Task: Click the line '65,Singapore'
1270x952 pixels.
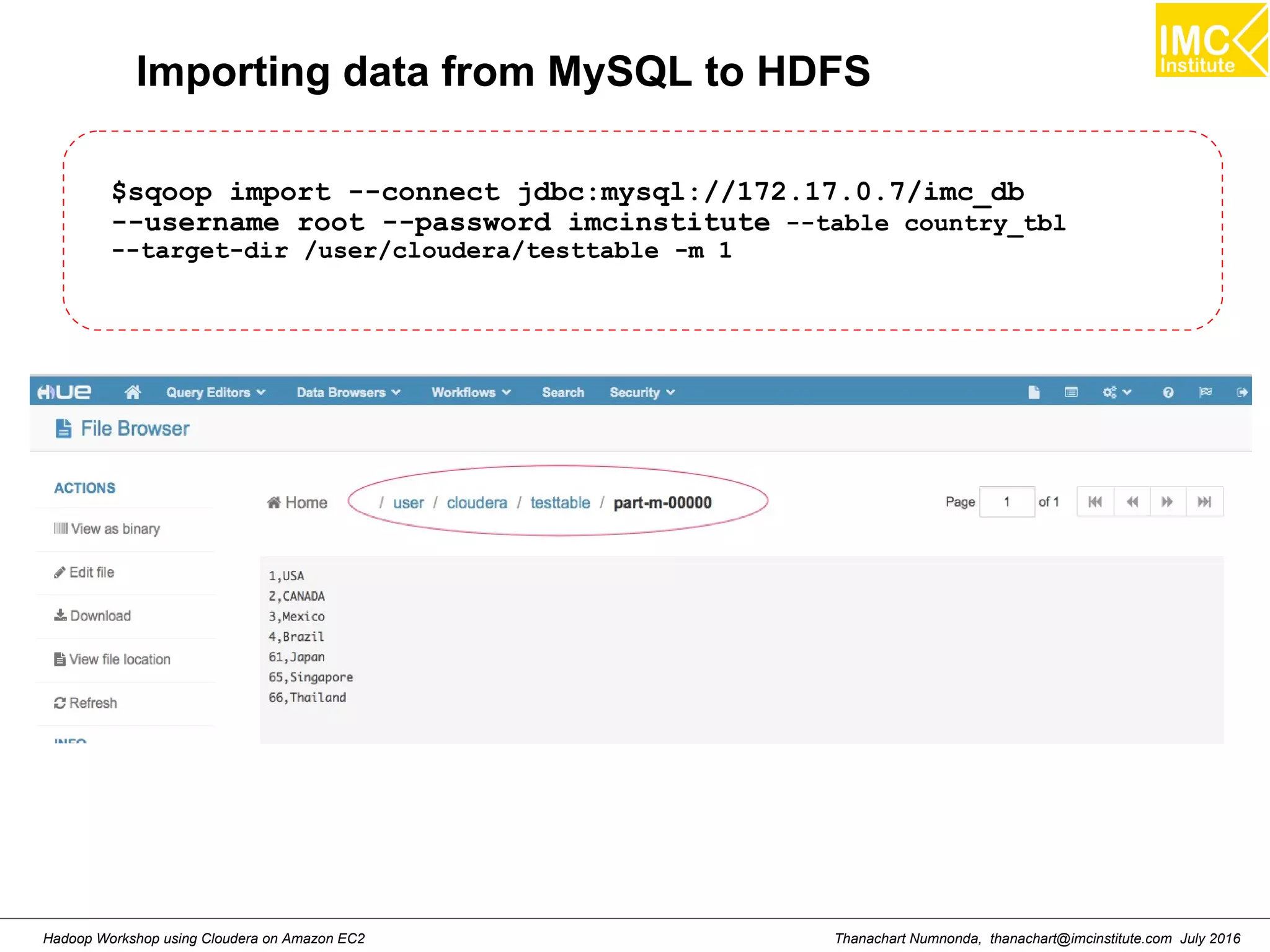Action: (311, 677)
